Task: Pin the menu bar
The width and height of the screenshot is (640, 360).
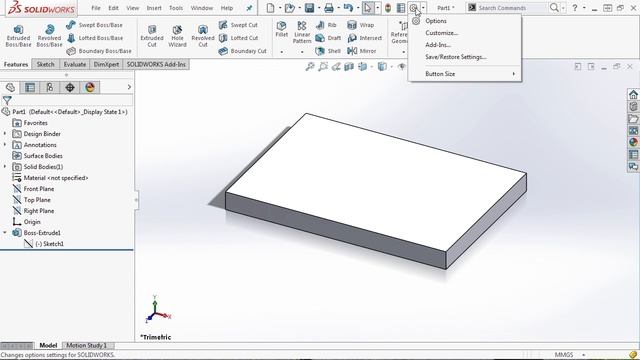Action: point(249,8)
